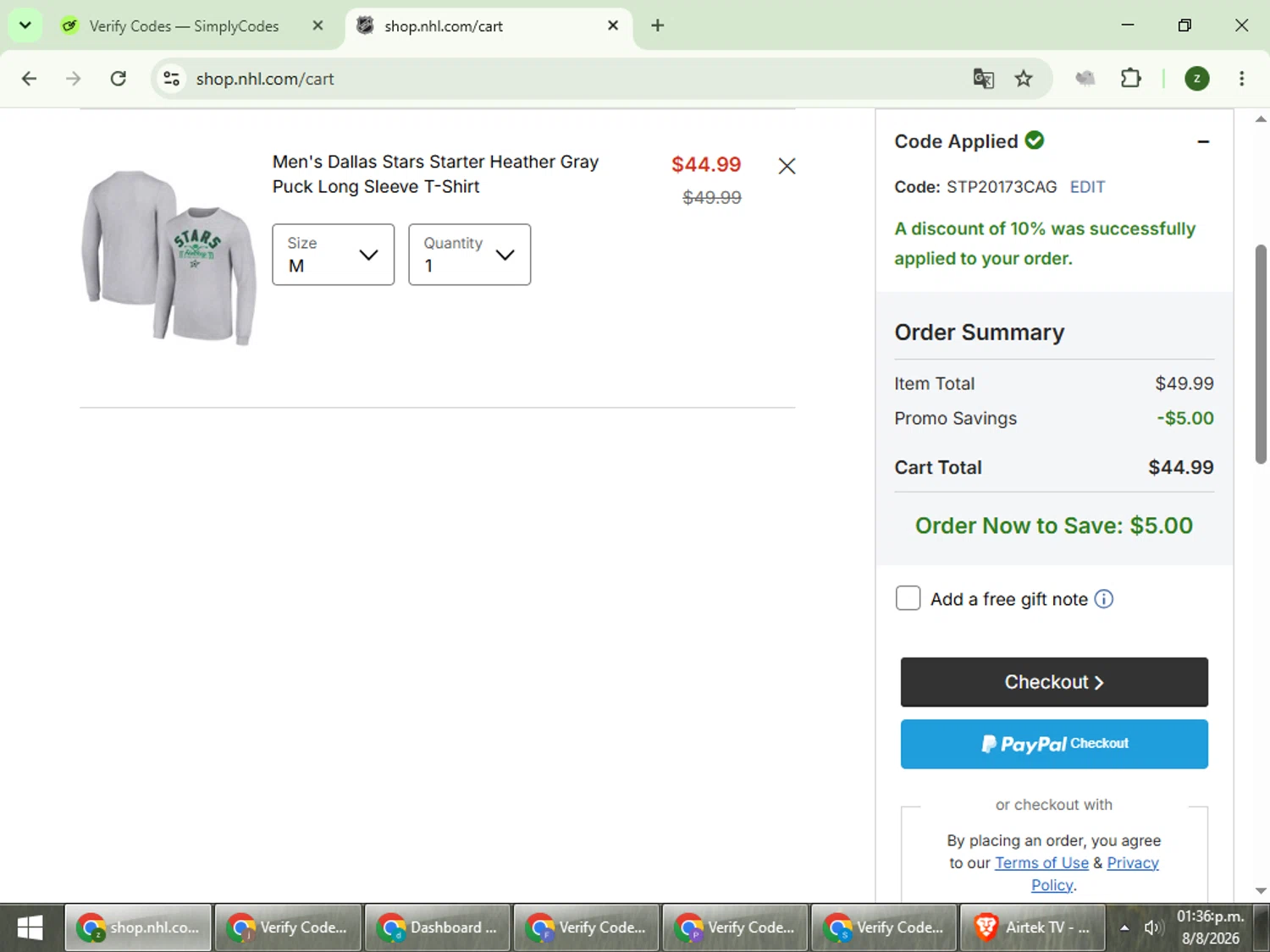Viewport: 1270px width, 952px height.
Task: Remove the Dallas Stars T-Shirt from cart
Action: coord(787,166)
